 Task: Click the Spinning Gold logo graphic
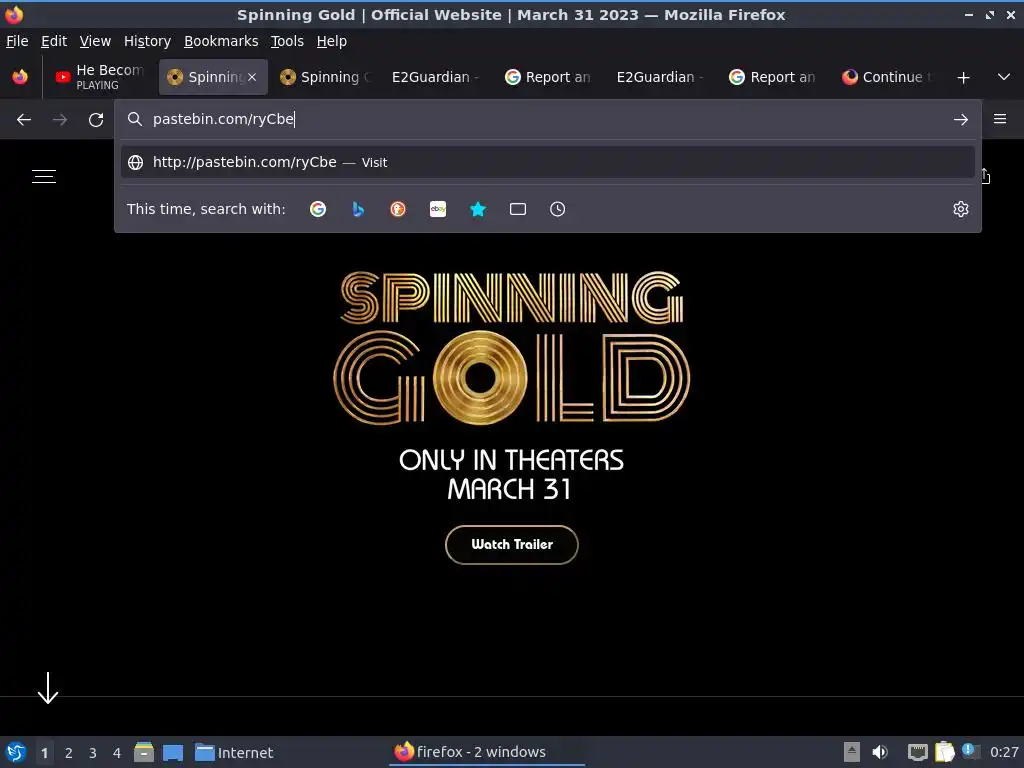point(512,348)
